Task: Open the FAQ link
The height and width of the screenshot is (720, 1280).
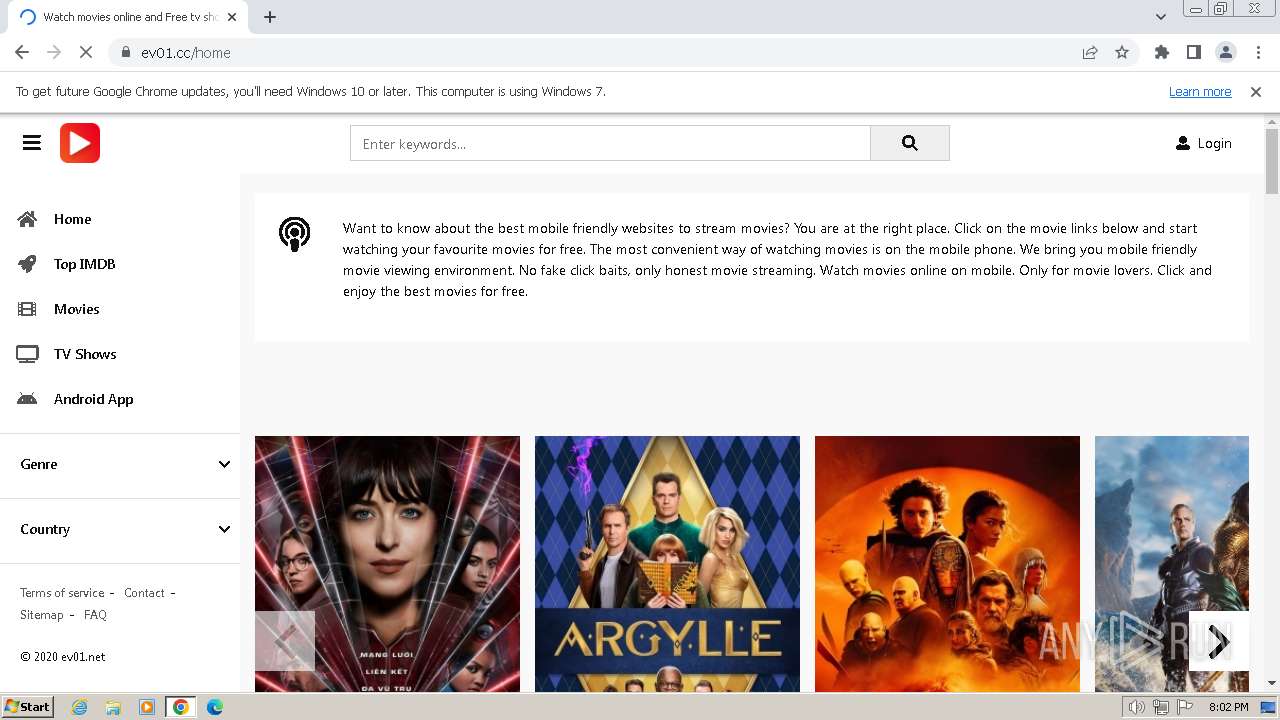Action: 95,615
